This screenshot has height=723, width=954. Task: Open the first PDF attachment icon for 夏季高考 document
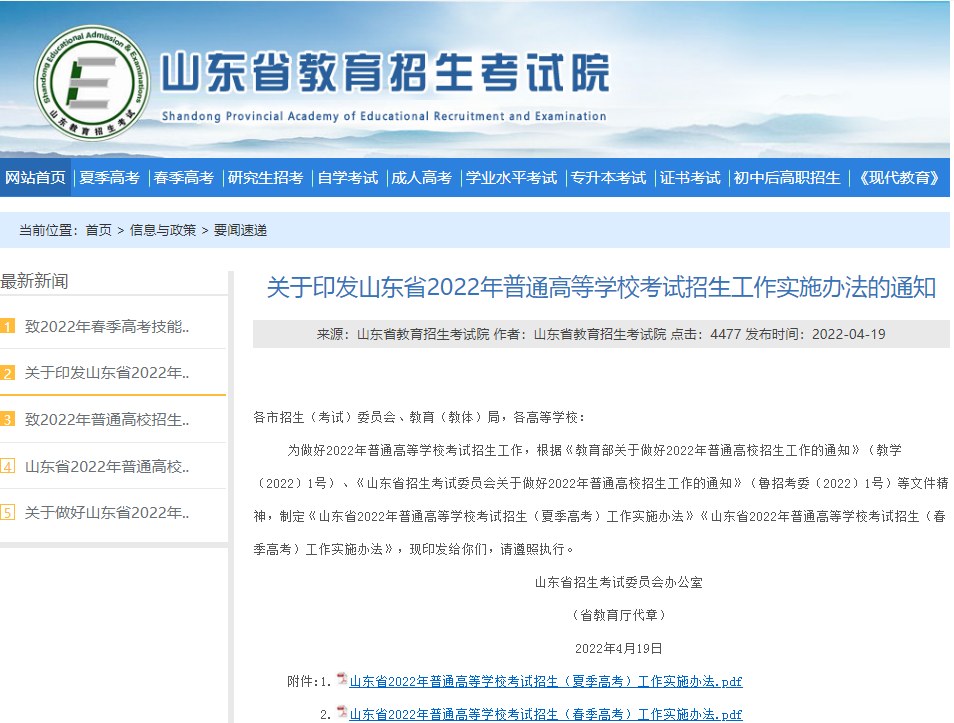[x=340, y=681]
